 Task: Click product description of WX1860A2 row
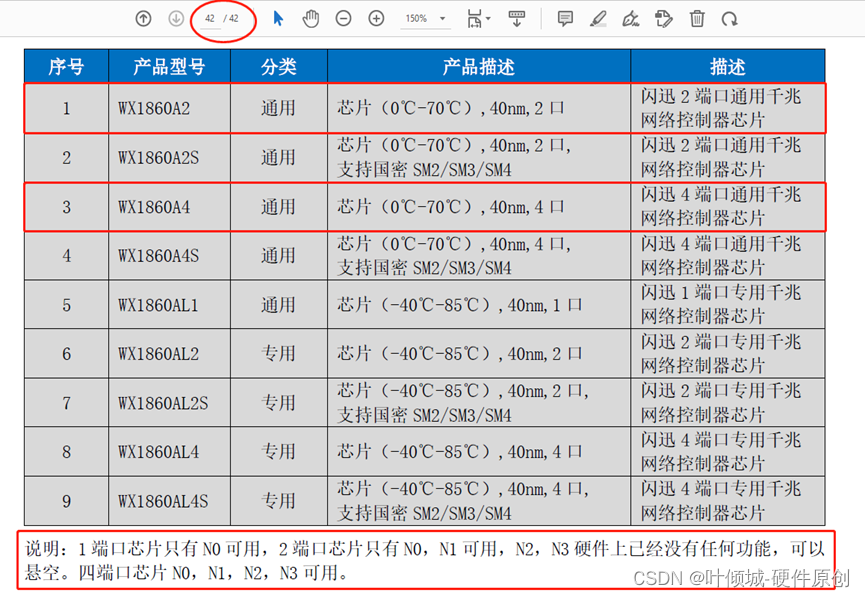(x=479, y=108)
